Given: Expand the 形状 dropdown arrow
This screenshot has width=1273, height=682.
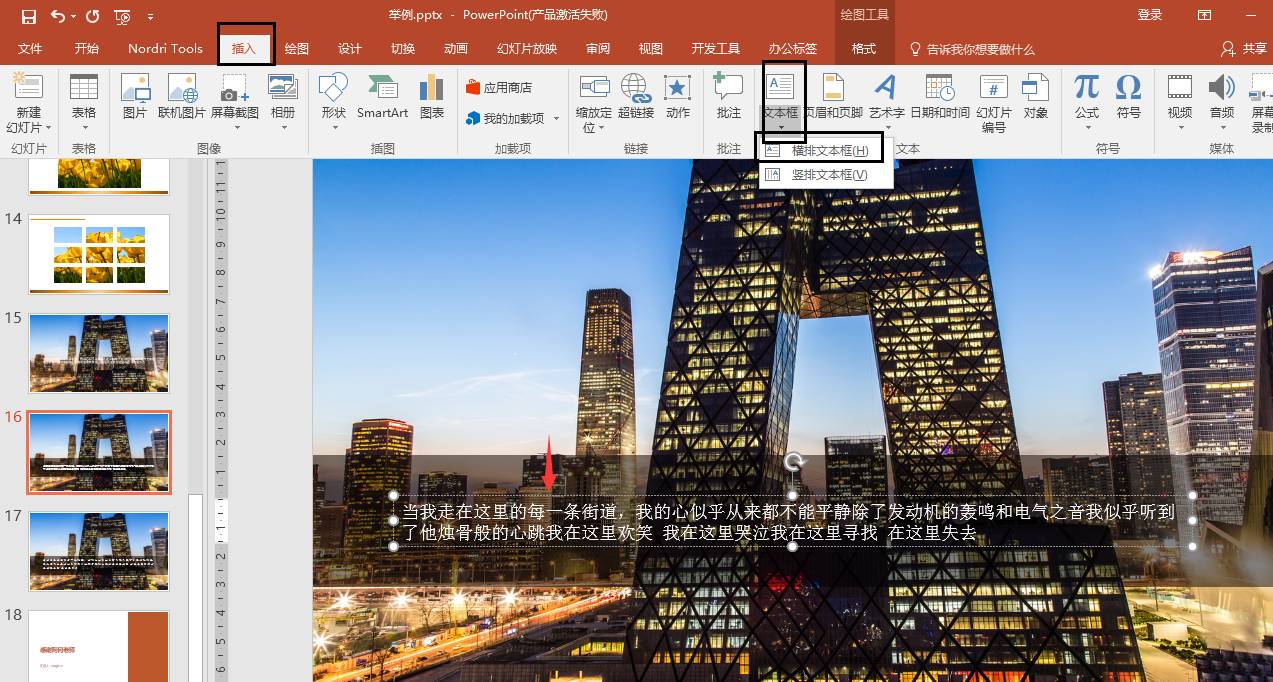Looking at the screenshot, I should 333,128.
